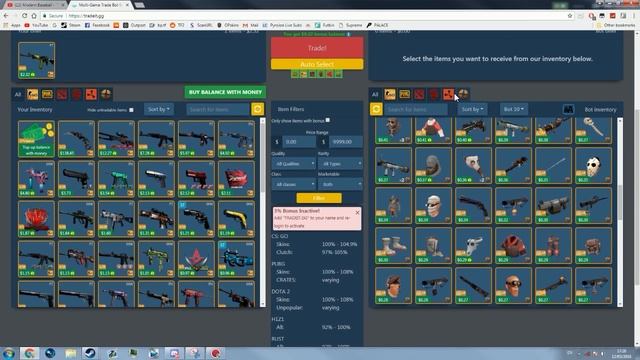The width and height of the screenshot is (640, 360).
Task: Show All games in Bot Inventory
Action: point(375,94)
